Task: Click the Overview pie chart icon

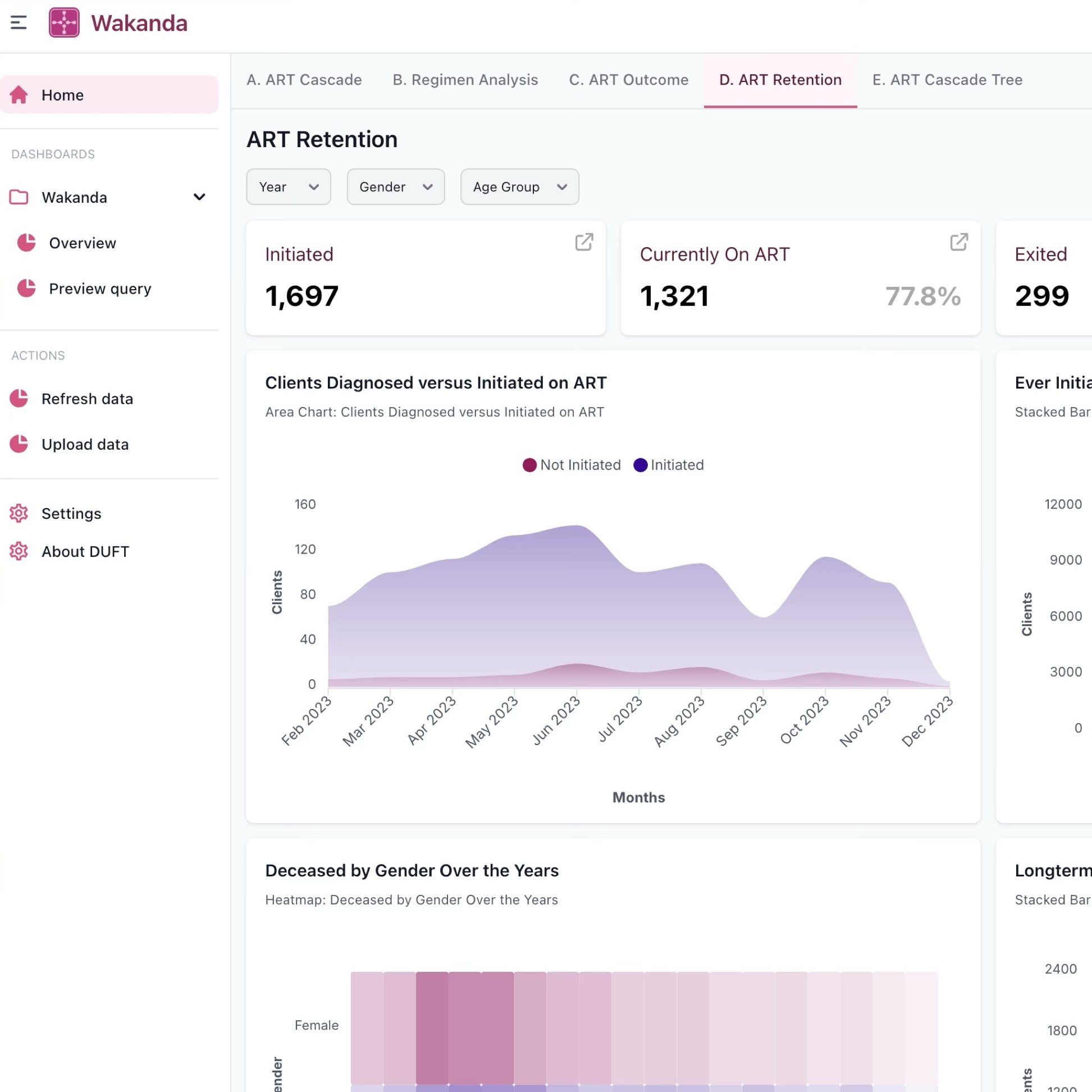Action: (26, 243)
